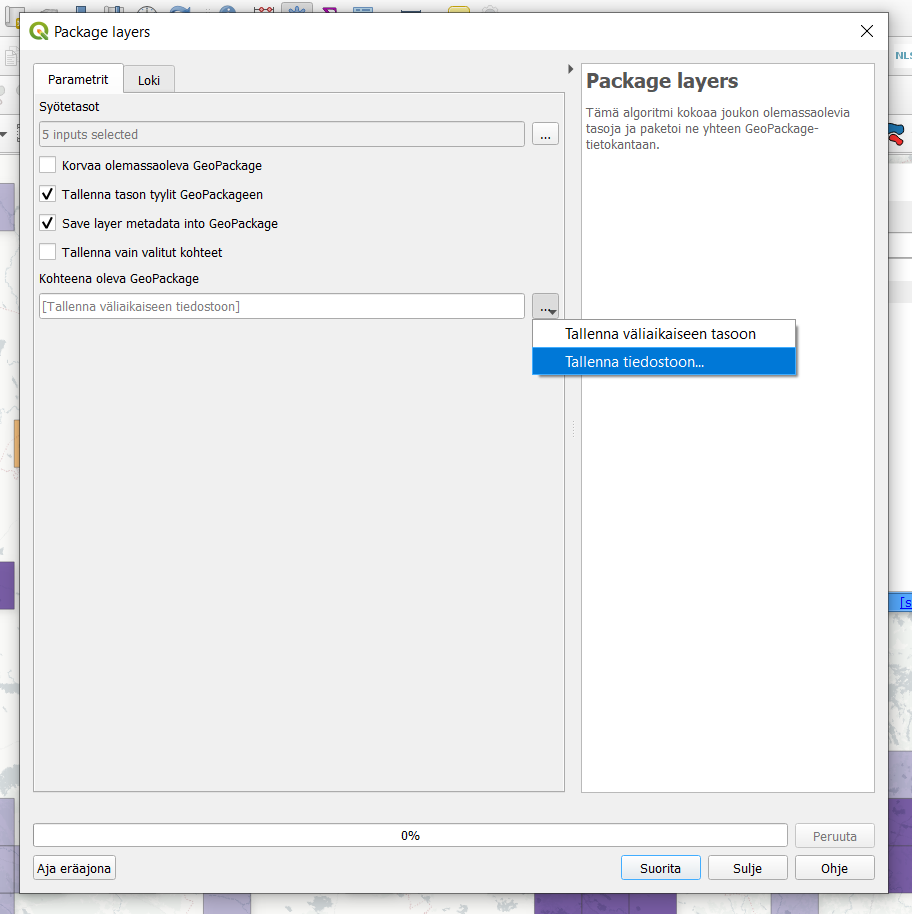The width and height of the screenshot is (912, 914).
Task: Enable Korvaa olemassaoleva GeoPackage checkbox
Action: pos(48,165)
